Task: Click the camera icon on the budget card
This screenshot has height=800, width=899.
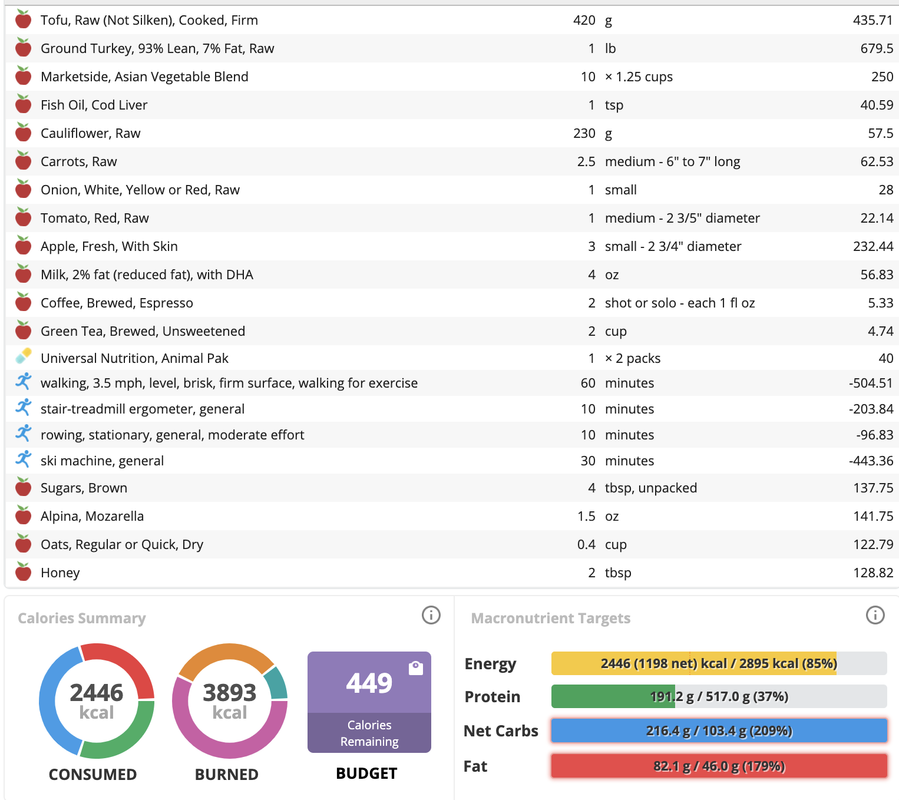Action: [416, 668]
